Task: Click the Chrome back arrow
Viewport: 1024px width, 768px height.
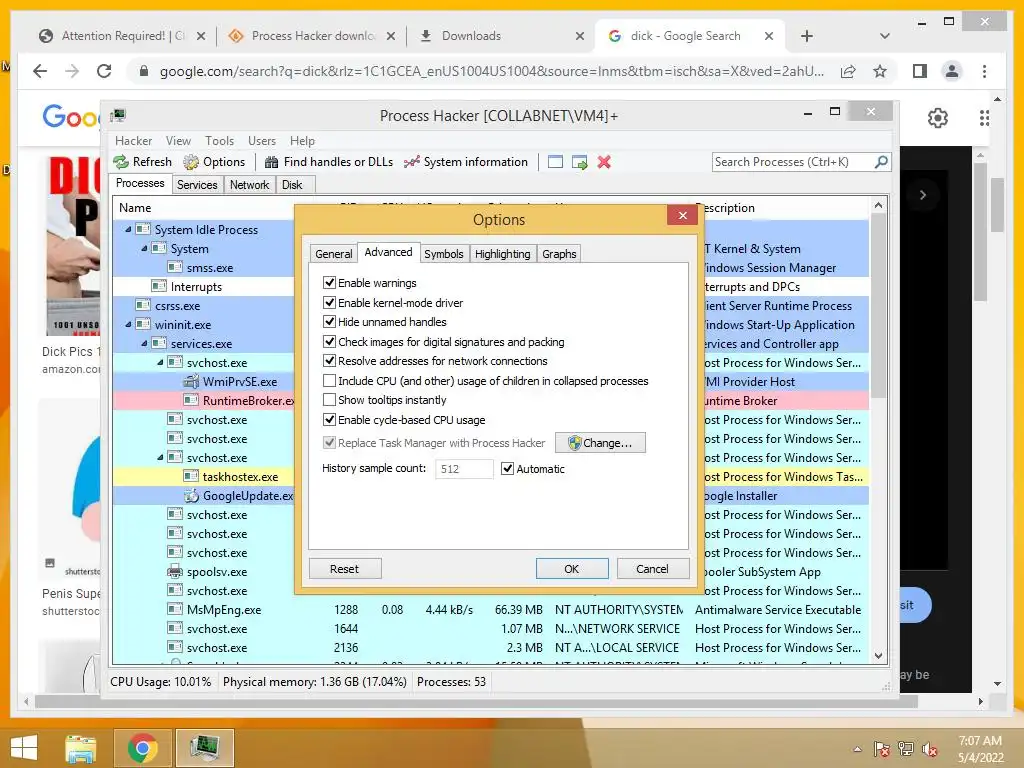Action: 40,71
